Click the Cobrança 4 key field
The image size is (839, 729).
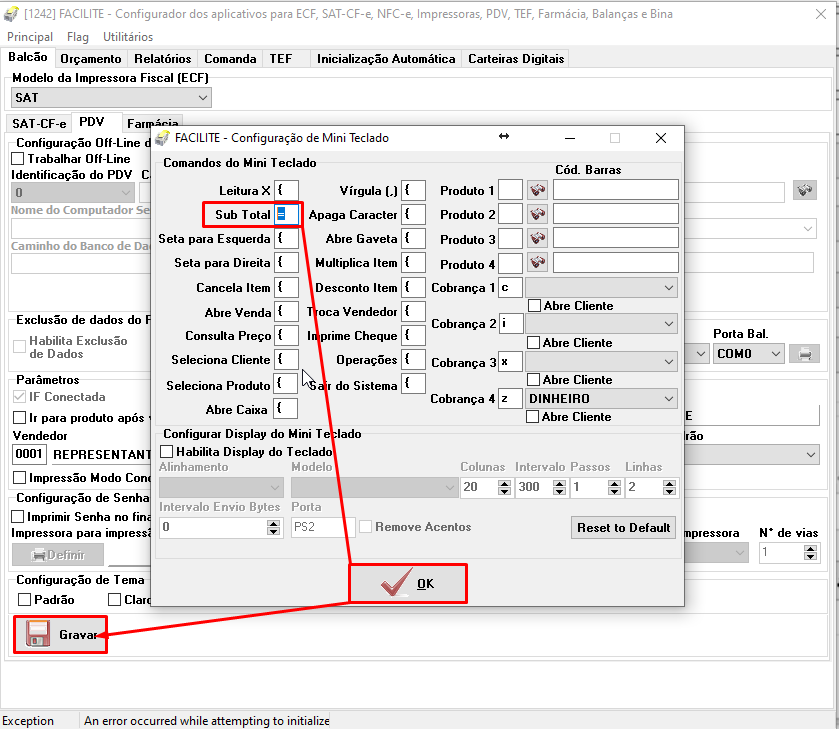tap(510, 399)
